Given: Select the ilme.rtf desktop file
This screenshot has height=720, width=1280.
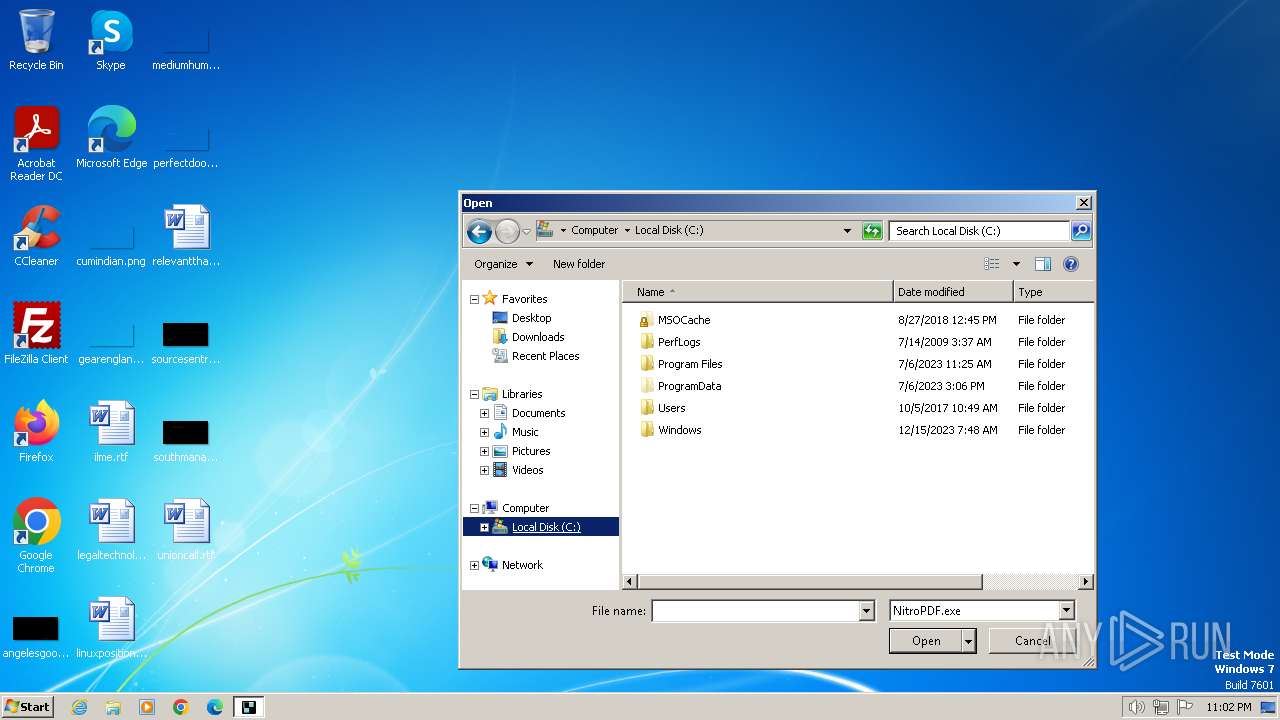Looking at the screenshot, I should 111,432.
